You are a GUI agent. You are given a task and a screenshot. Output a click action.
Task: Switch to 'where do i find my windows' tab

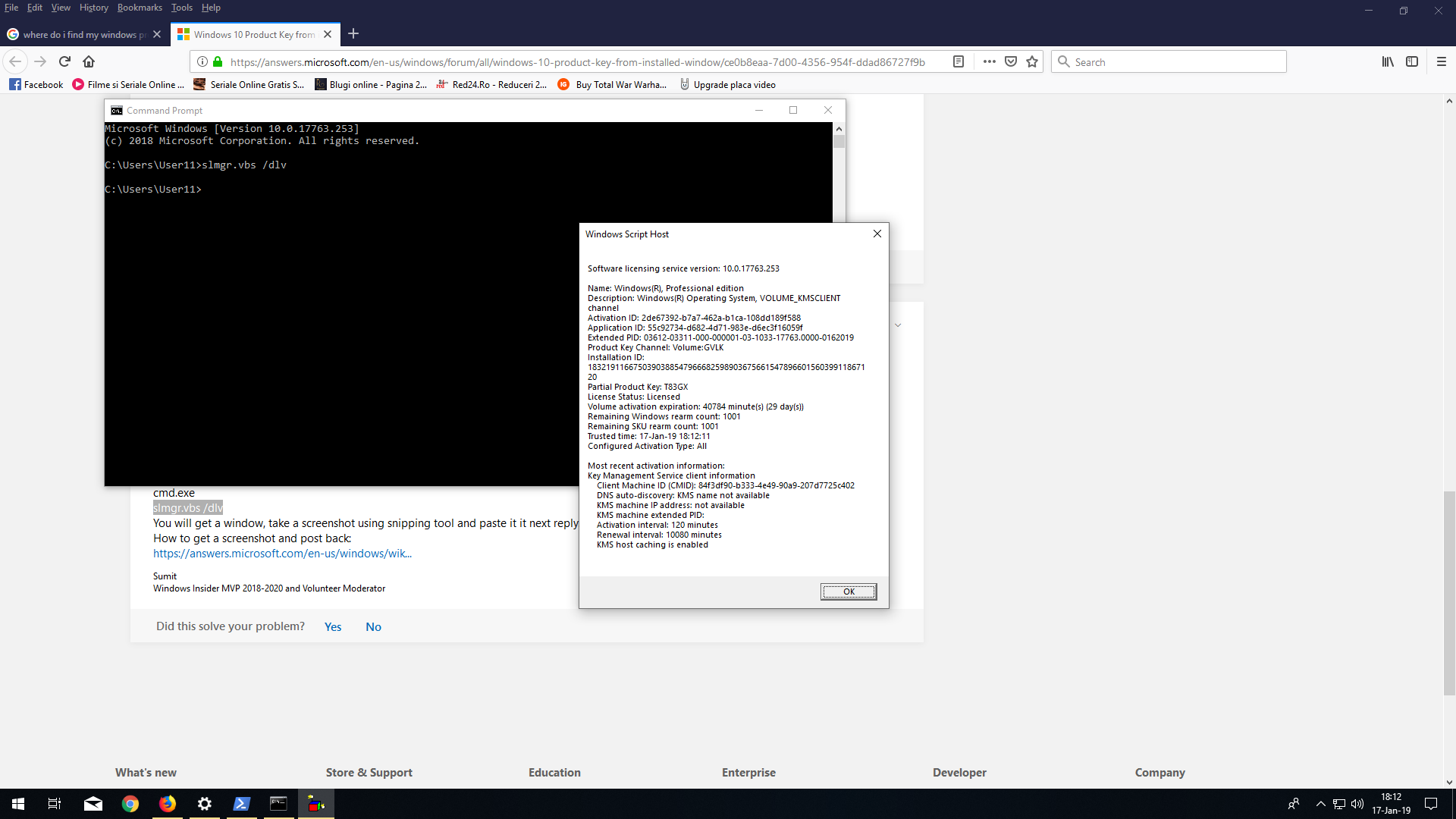click(85, 34)
